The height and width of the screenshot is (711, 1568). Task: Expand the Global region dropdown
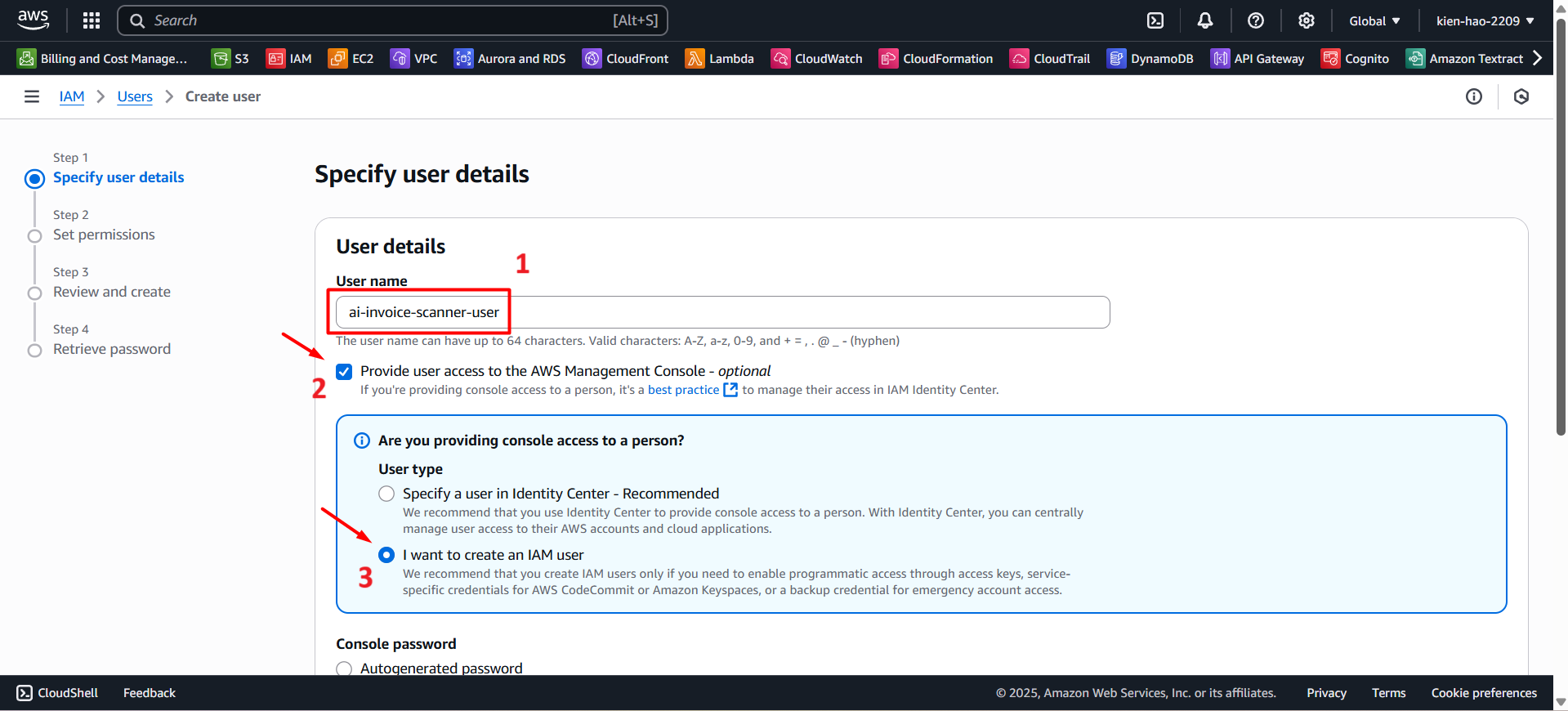1374,20
